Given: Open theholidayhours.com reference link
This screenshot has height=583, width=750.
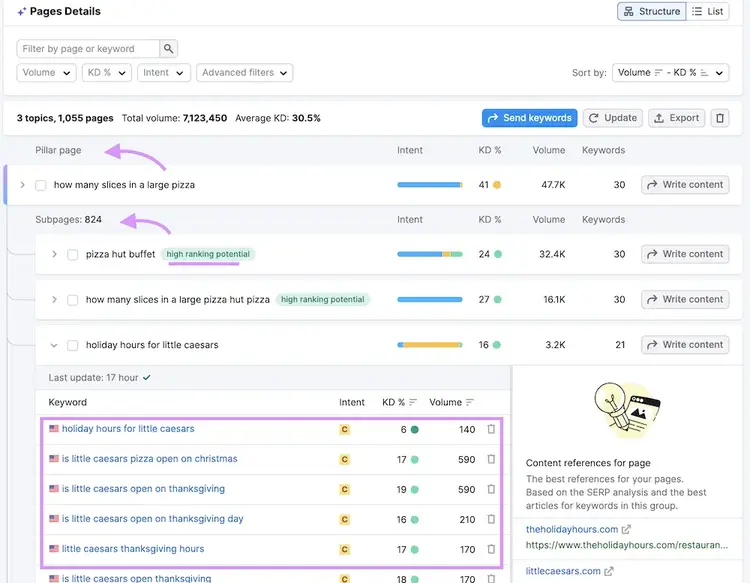Looking at the screenshot, I should pyautogui.click(x=572, y=529).
